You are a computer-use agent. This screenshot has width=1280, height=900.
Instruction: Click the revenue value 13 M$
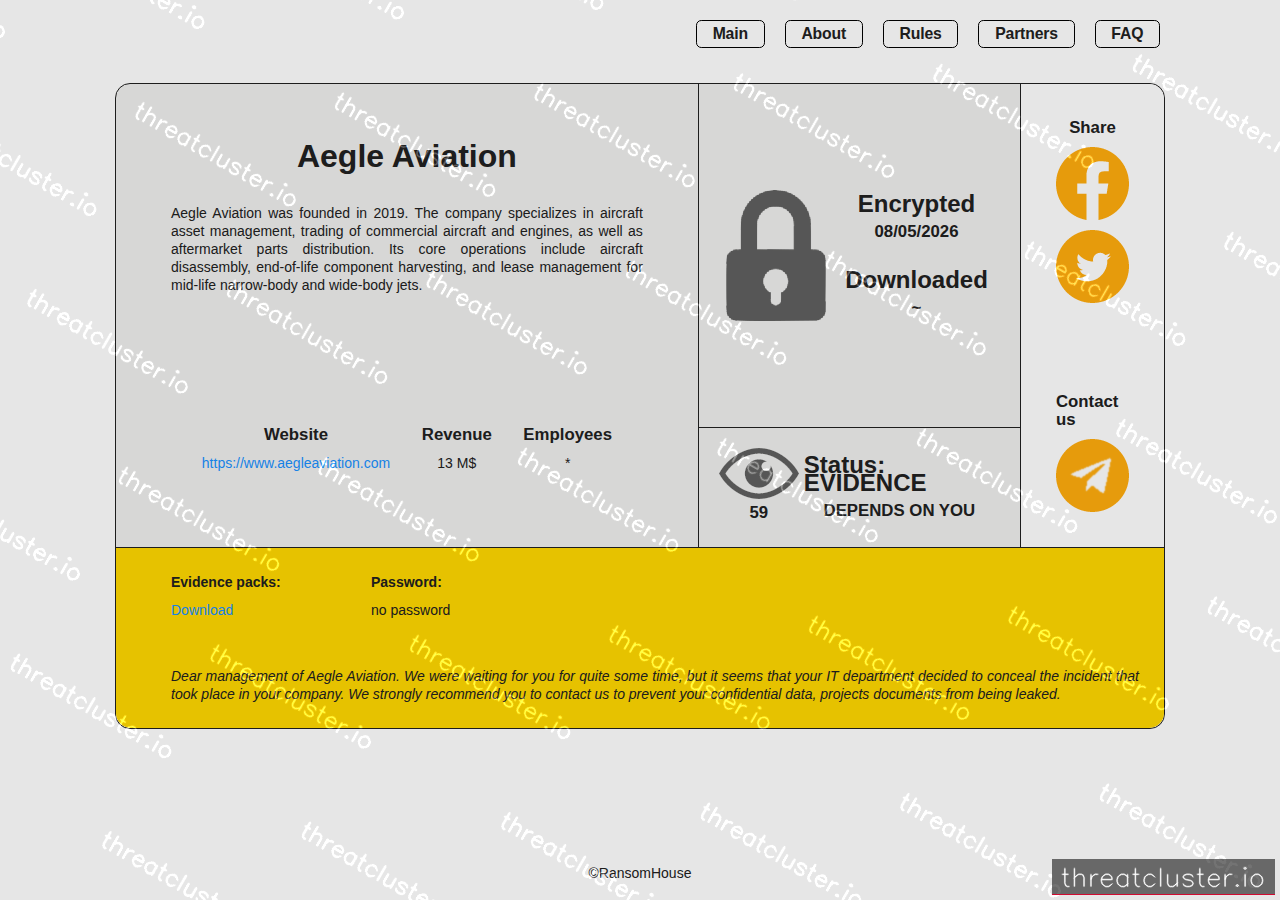(457, 463)
